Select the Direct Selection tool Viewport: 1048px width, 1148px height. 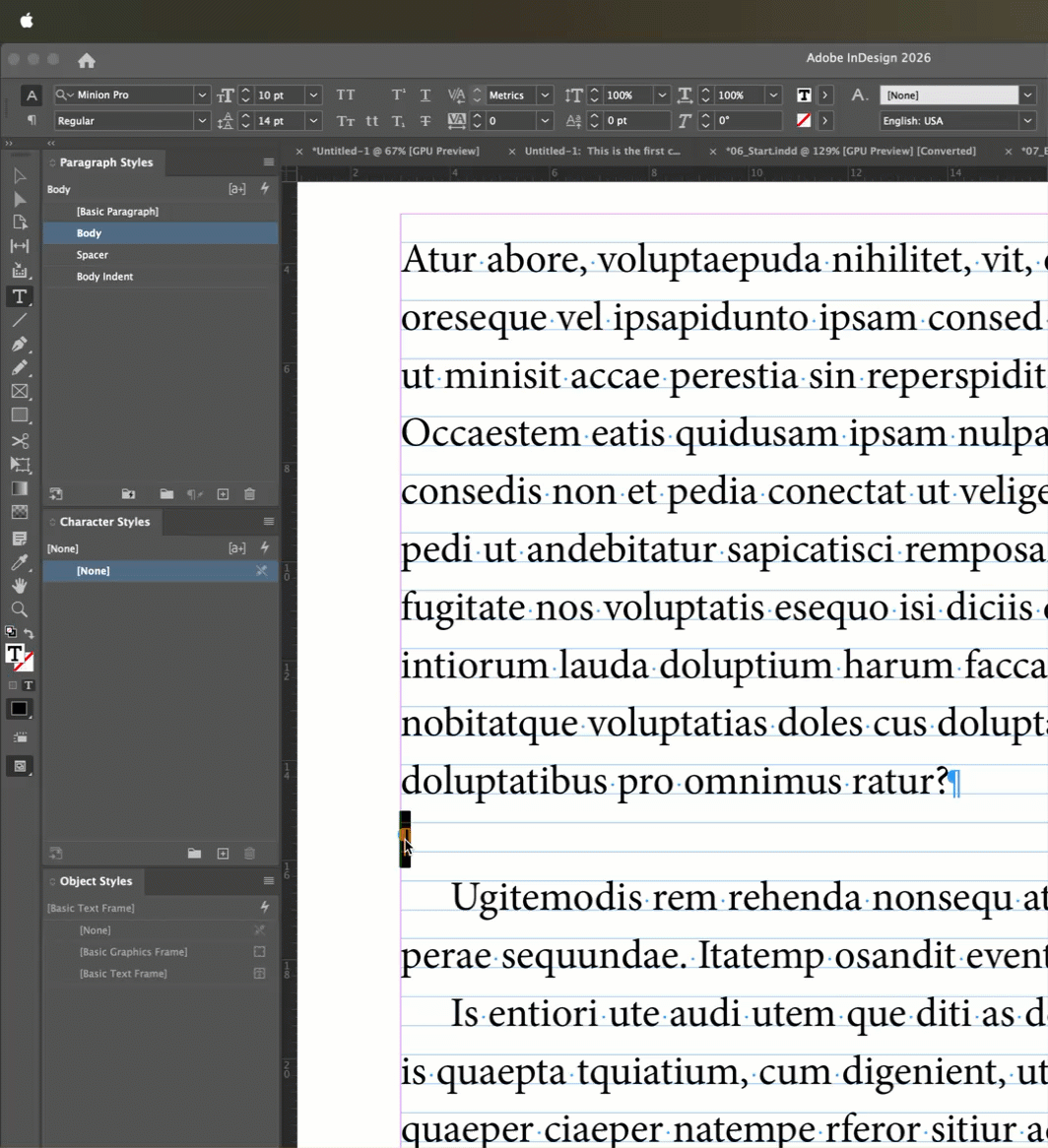[20, 199]
